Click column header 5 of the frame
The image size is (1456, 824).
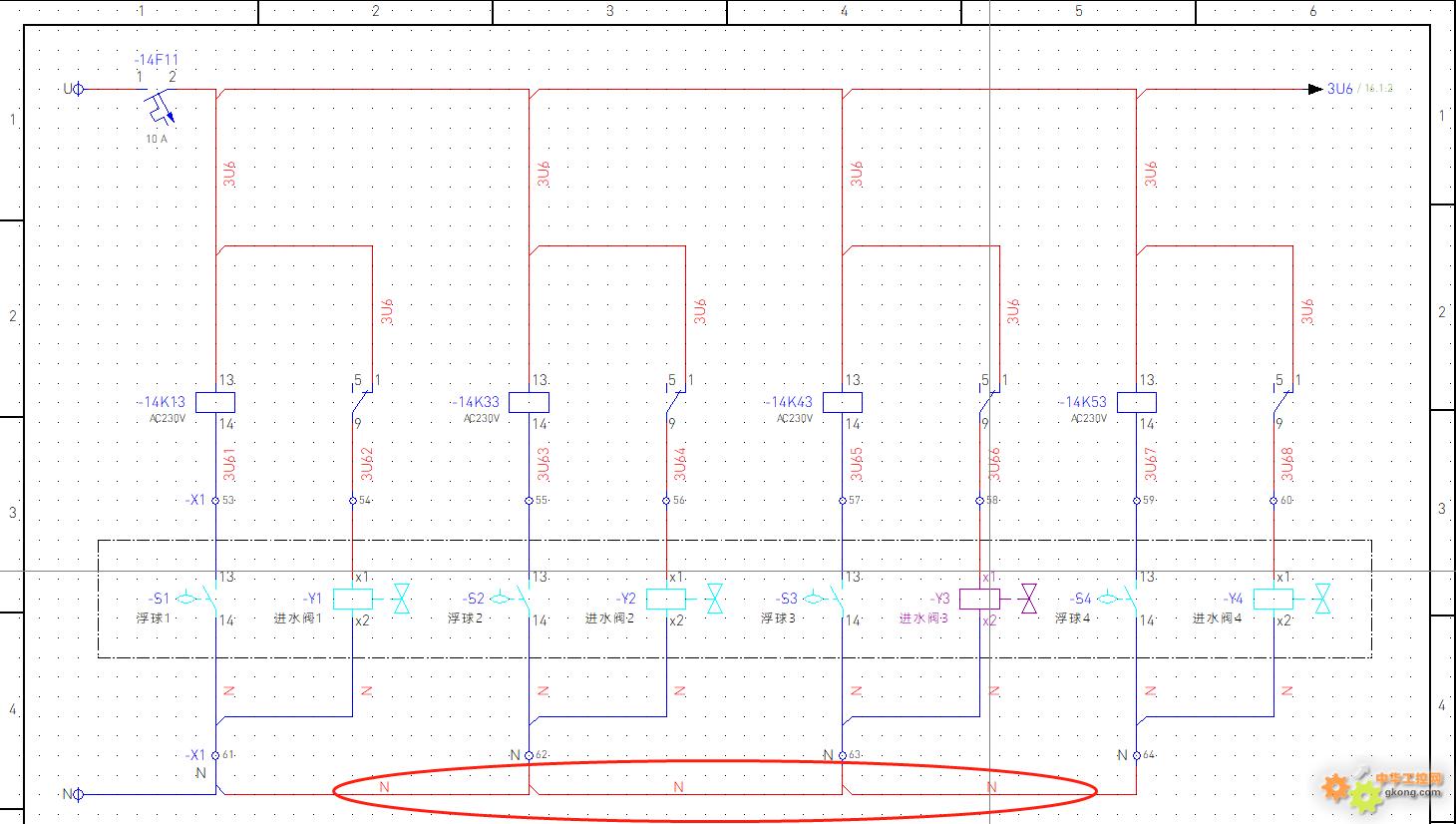(1078, 11)
